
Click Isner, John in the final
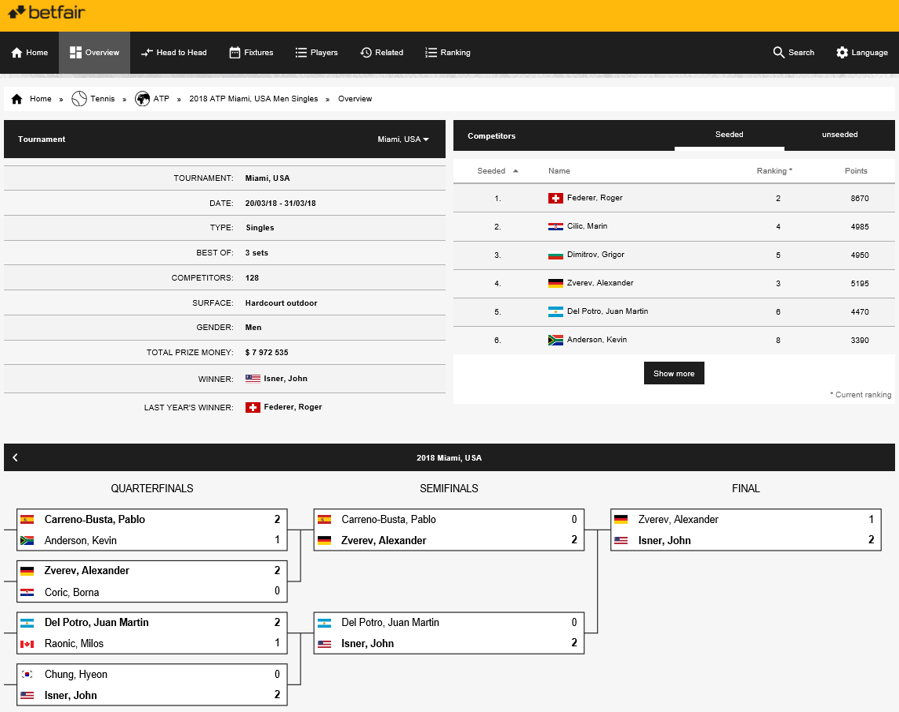[x=664, y=540]
